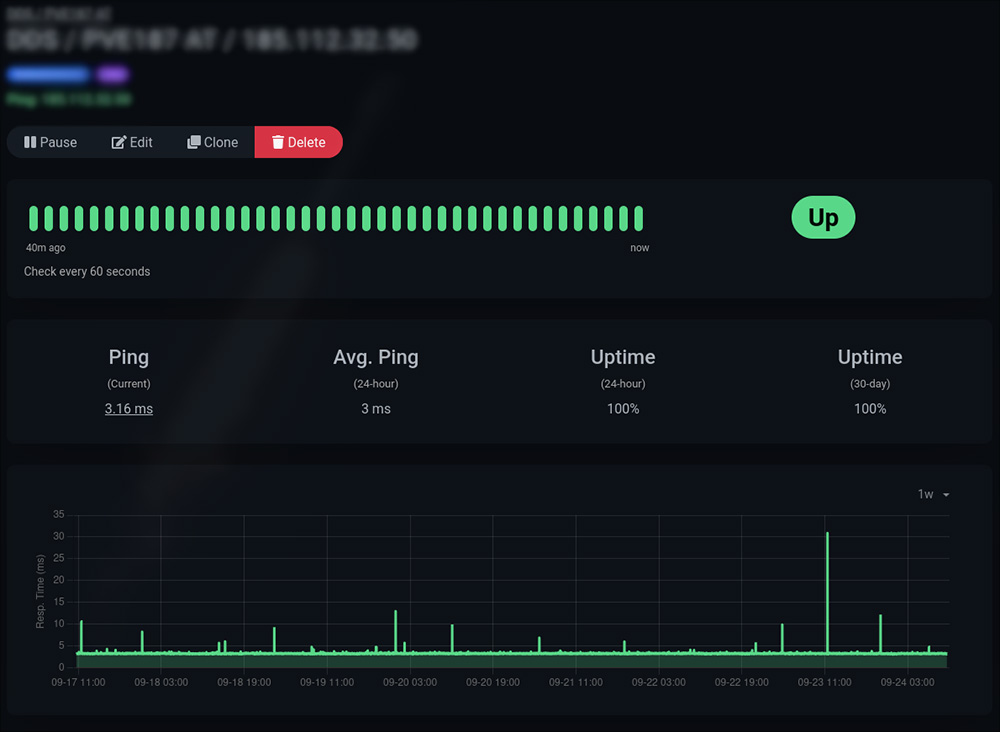Click the green Ping address text below tags
Image resolution: width=1000 pixels, height=732 pixels.
pos(68,99)
